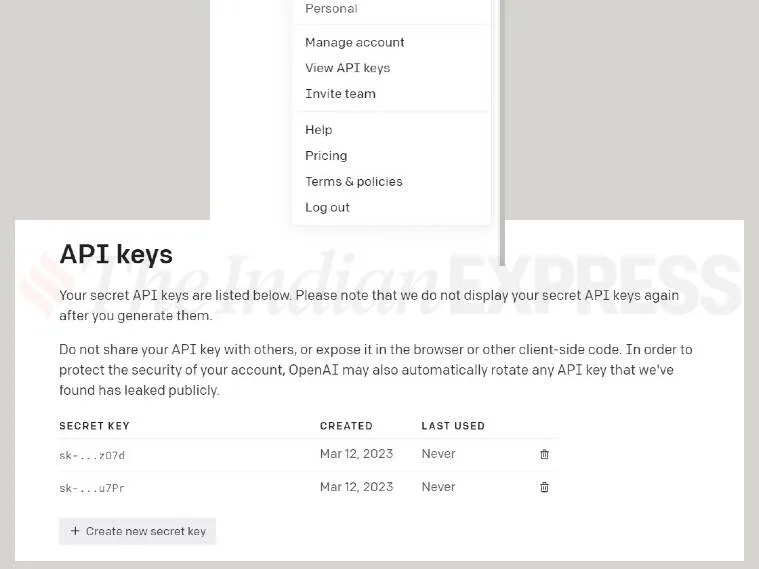Click trash icon for sk-...u7Pr key
The image size is (759, 569).
coord(544,487)
